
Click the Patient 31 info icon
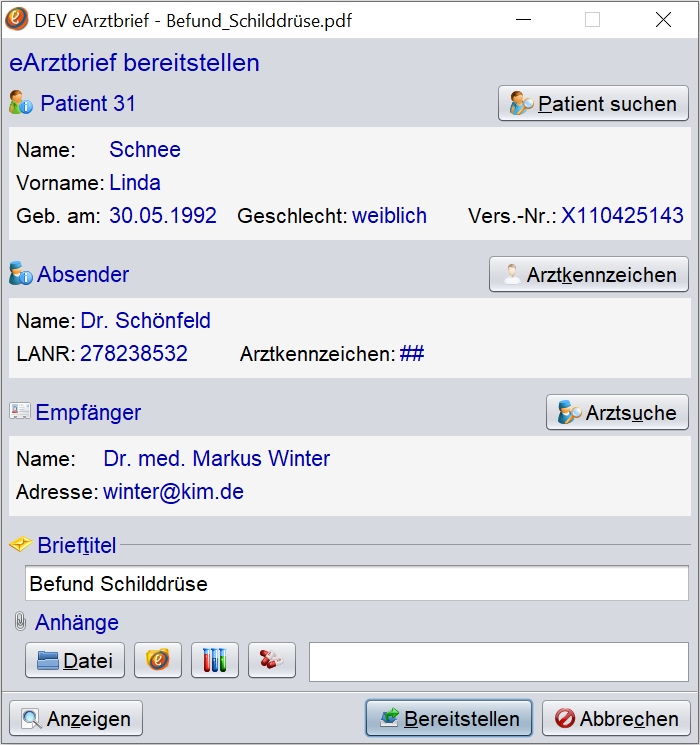click(21, 103)
